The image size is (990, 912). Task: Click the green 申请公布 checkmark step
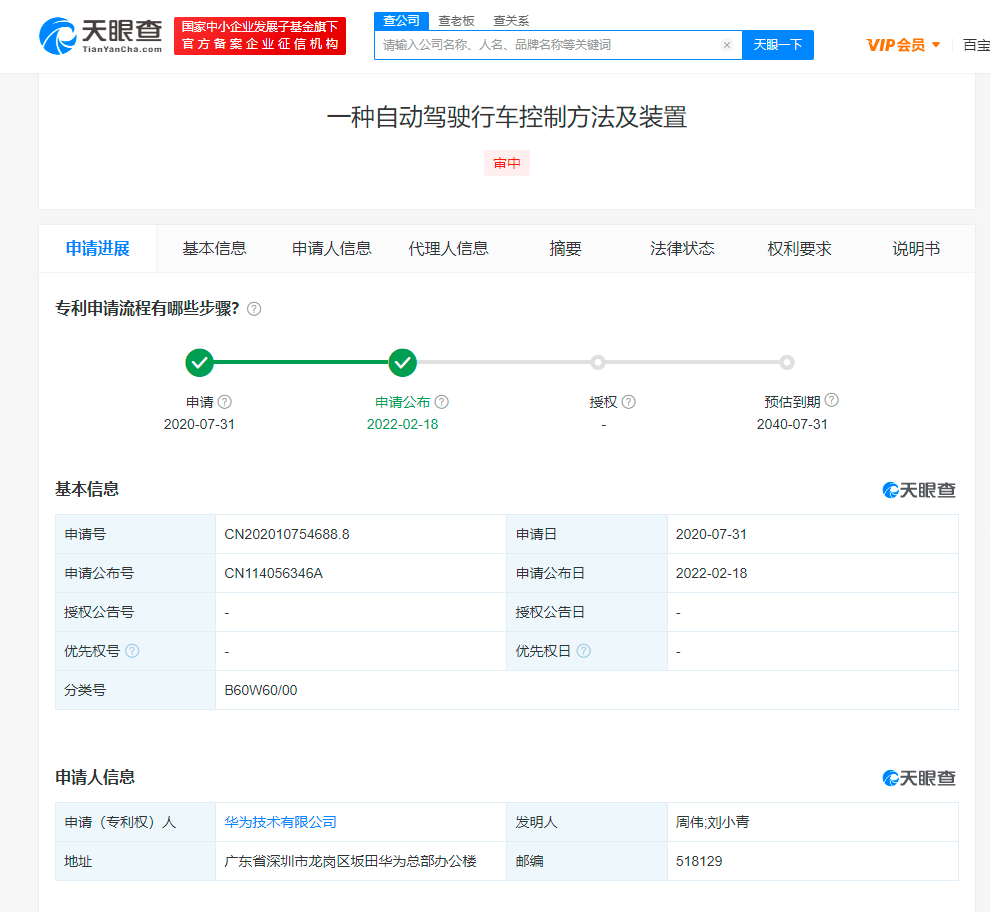coord(402,362)
